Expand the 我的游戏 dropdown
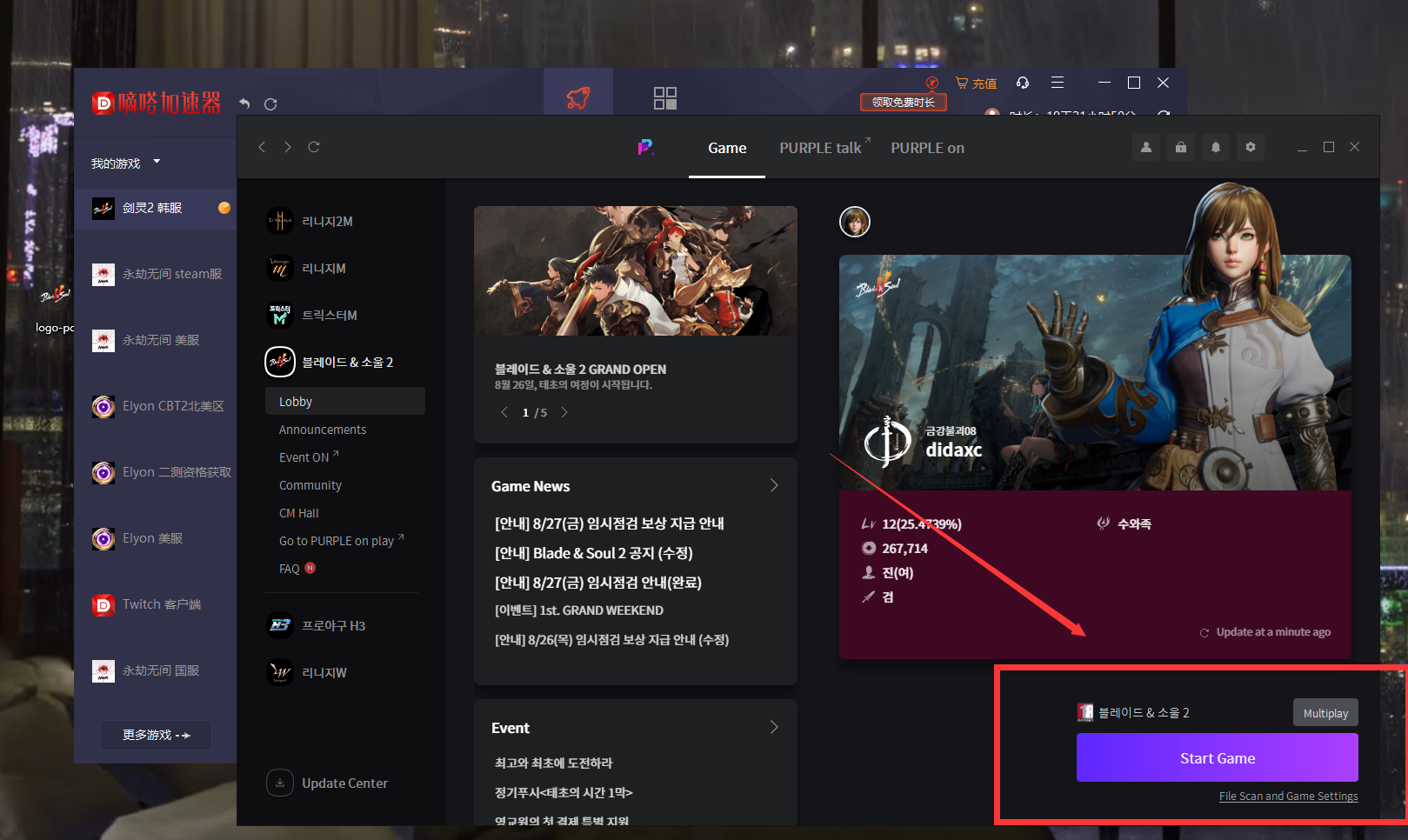This screenshot has height=840, width=1408. (126, 163)
